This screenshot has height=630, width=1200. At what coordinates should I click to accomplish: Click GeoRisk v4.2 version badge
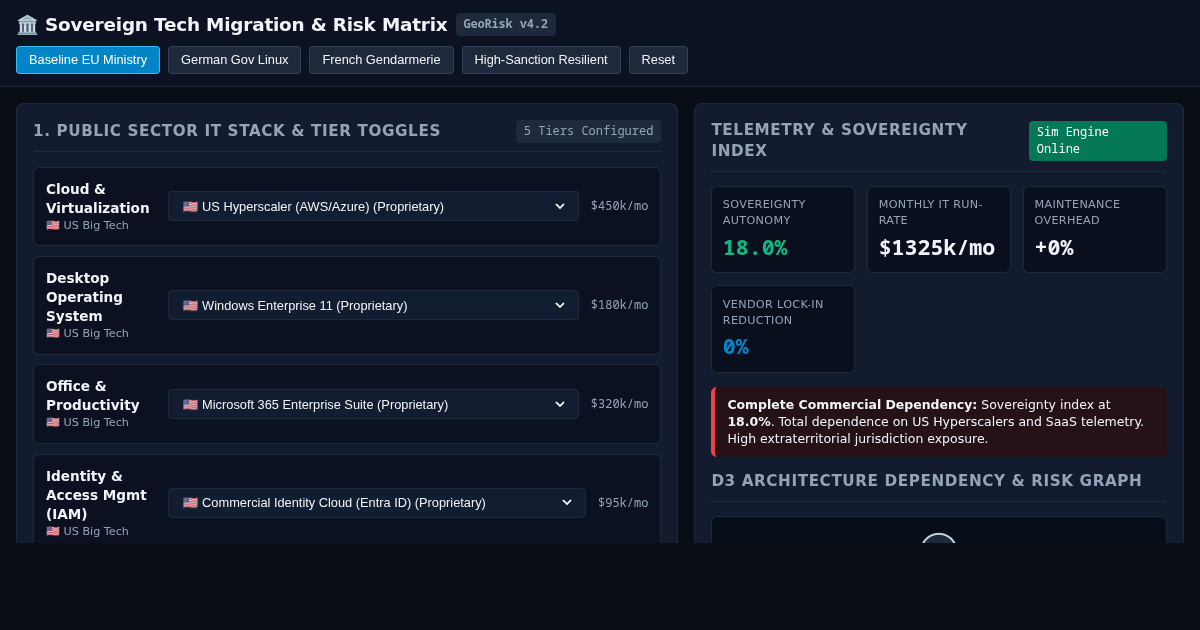pyautogui.click(x=506, y=24)
